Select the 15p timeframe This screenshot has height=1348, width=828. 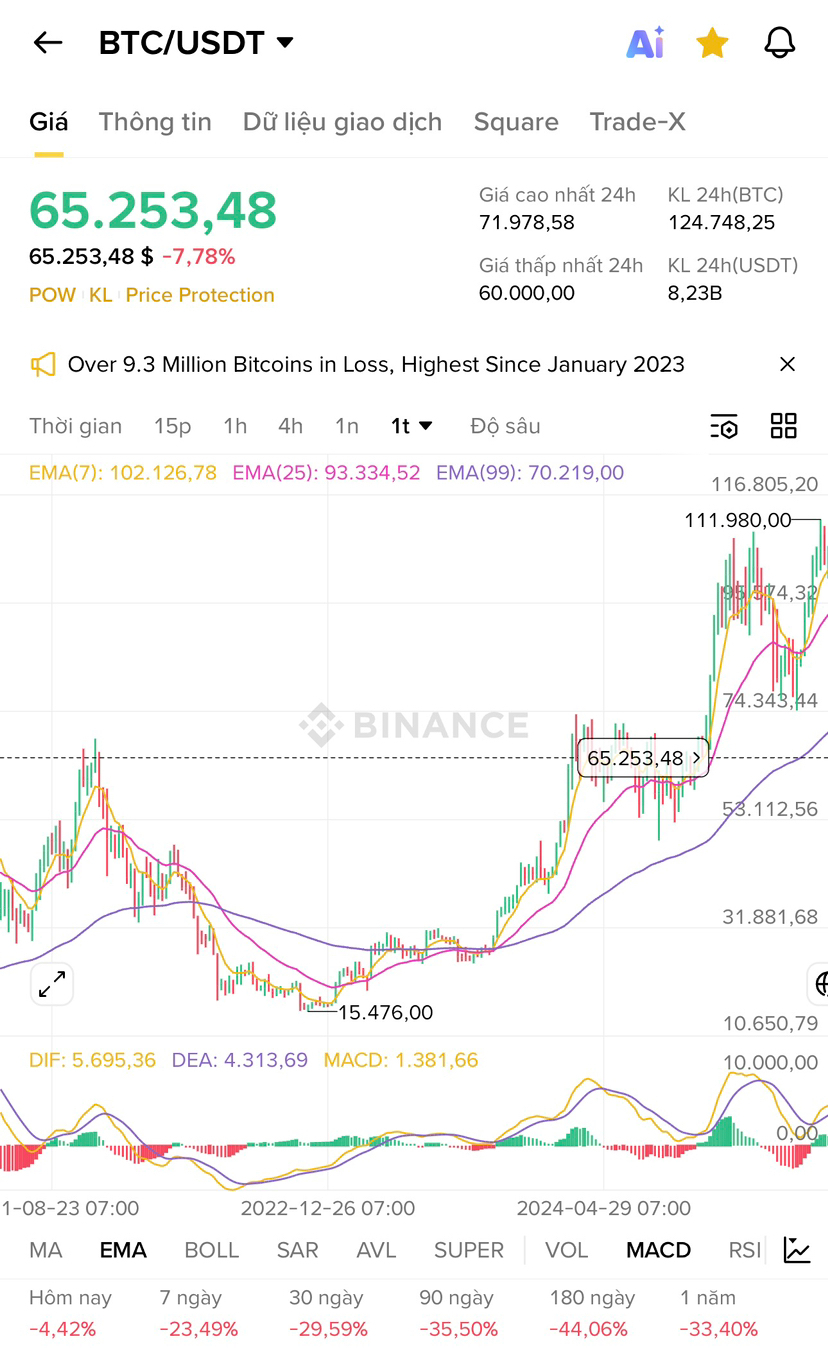(172, 426)
